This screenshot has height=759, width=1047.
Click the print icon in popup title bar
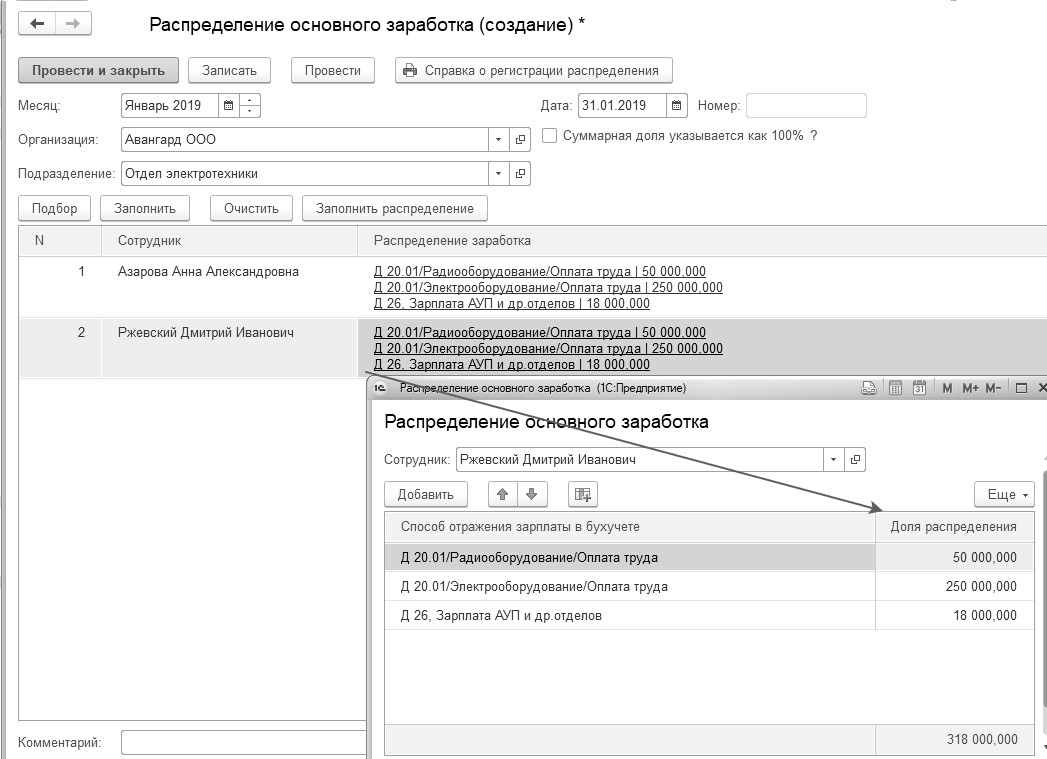[869, 388]
